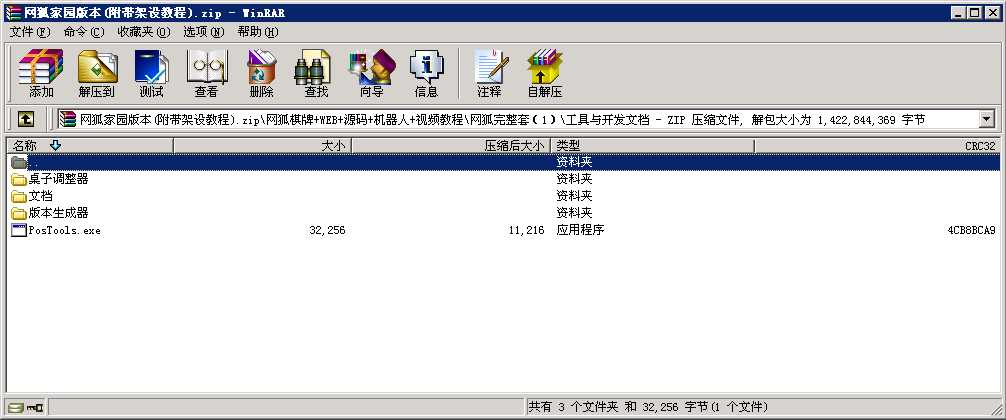
Task: Sort by 大小 column header
Action: [262, 146]
